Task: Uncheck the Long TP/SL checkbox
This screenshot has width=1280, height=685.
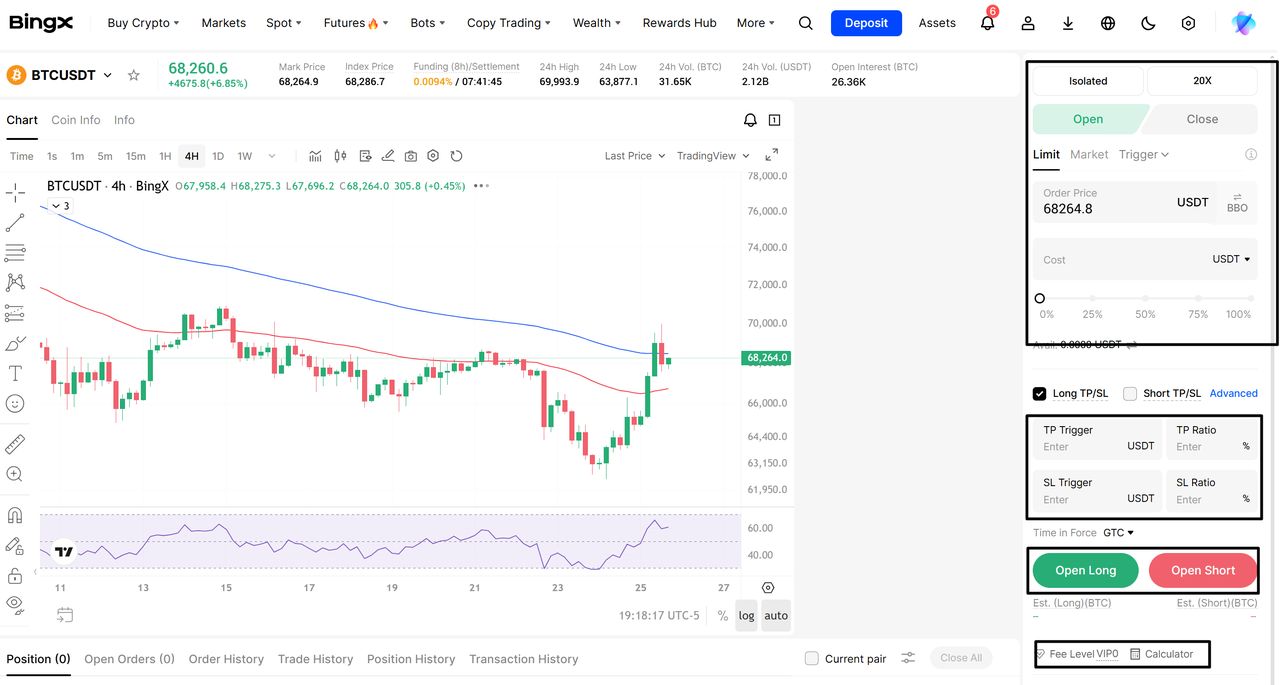Action: pyautogui.click(x=1040, y=393)
